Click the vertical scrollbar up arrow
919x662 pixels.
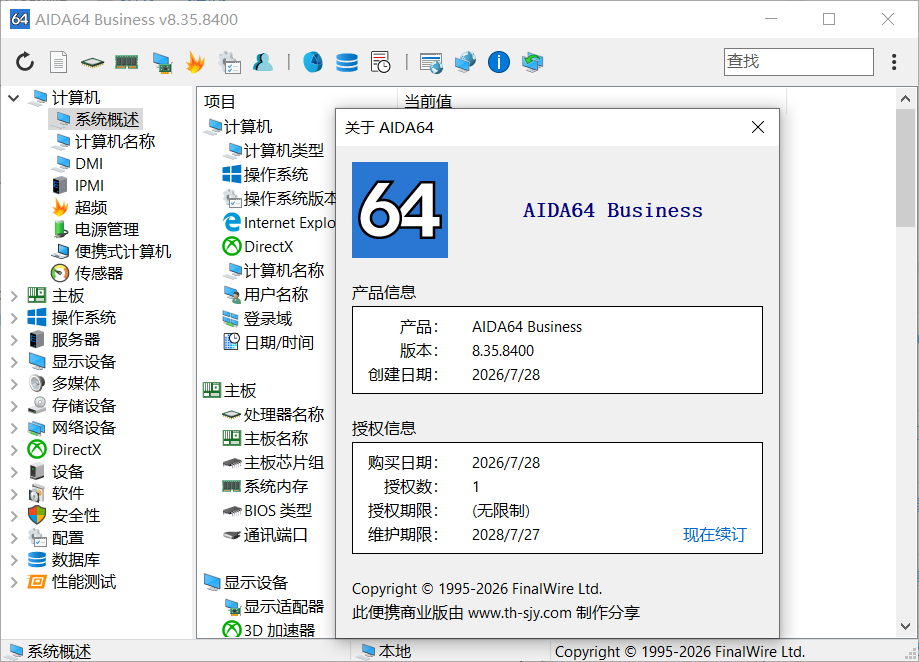(x=905, y=99)
